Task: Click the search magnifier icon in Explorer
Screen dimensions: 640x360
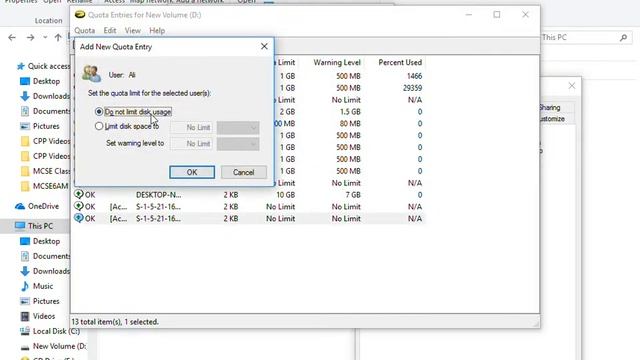Action: click(x=623, y=38)
